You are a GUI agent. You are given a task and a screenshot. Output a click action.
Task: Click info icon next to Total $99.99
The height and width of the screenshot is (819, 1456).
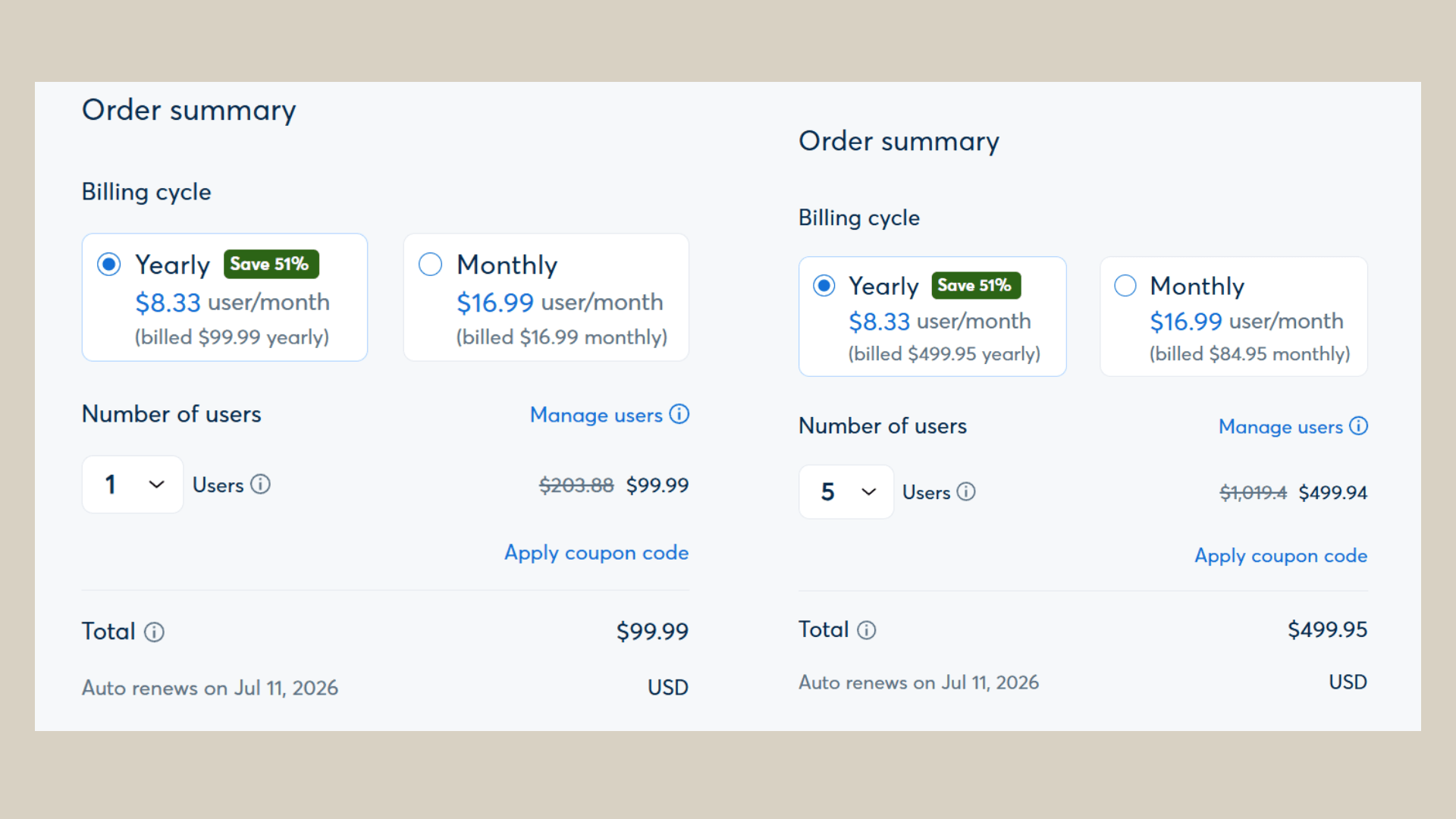pyautogui.click(x=154, y=632)
